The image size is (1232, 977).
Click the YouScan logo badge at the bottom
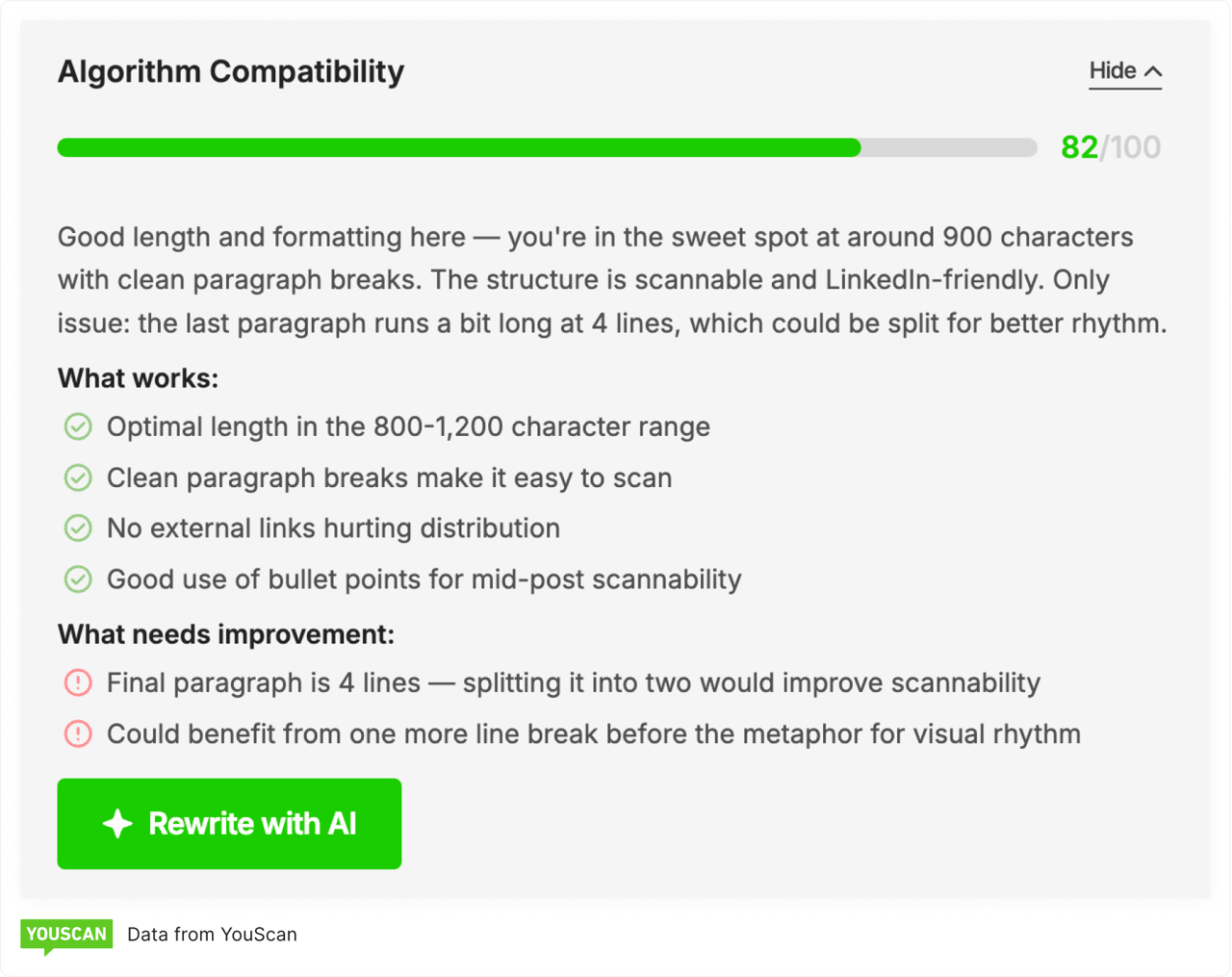[65, 933]
